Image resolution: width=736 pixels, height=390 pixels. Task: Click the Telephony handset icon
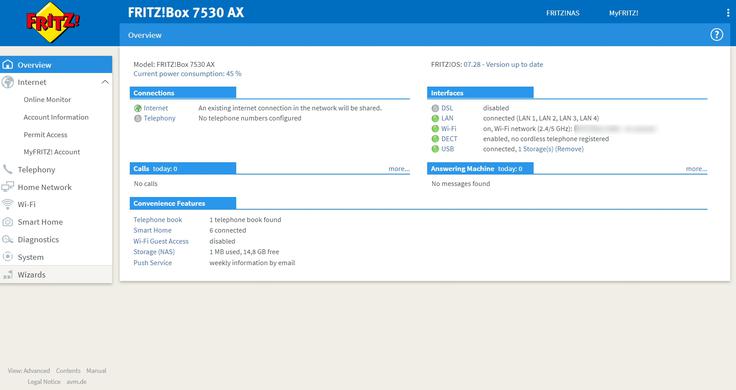[x=8, y=169]
